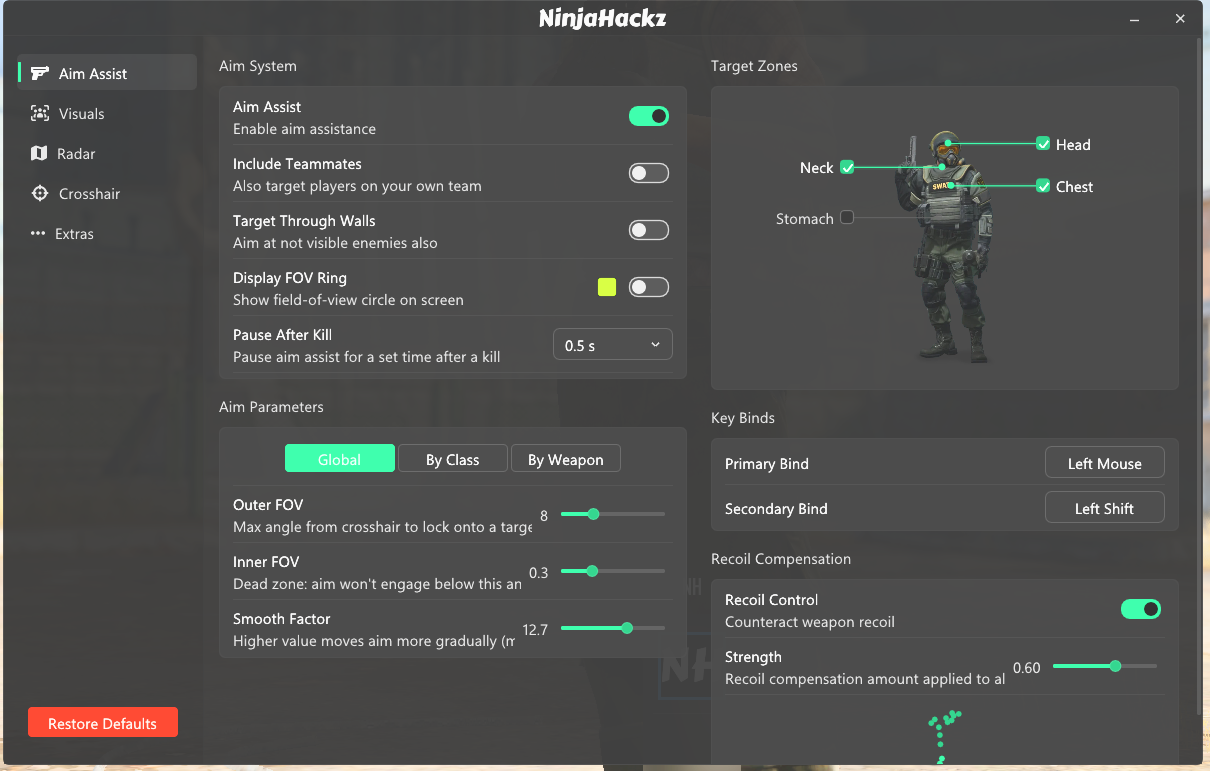Click the neck target dot on soldier
This screenshot has width=1210, height=771.
[x=941, y=167]
